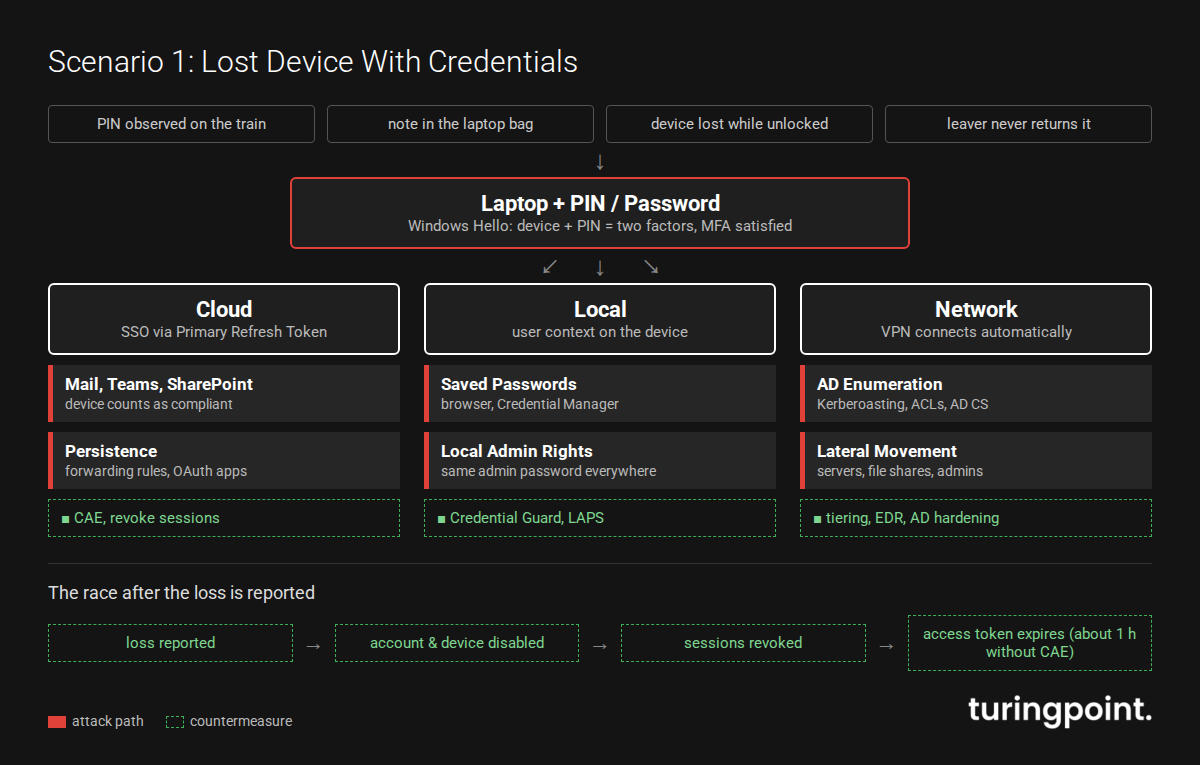
Task: Click 'browser, Credential Manager' text
Action: [x=530, y=404]
